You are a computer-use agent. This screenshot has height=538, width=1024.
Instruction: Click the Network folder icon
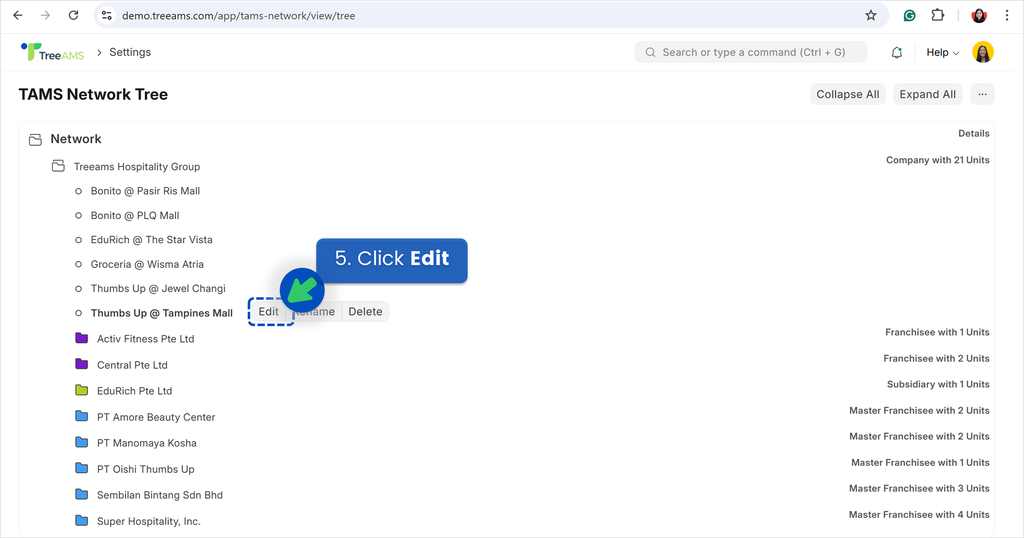[x=35, y=140]
